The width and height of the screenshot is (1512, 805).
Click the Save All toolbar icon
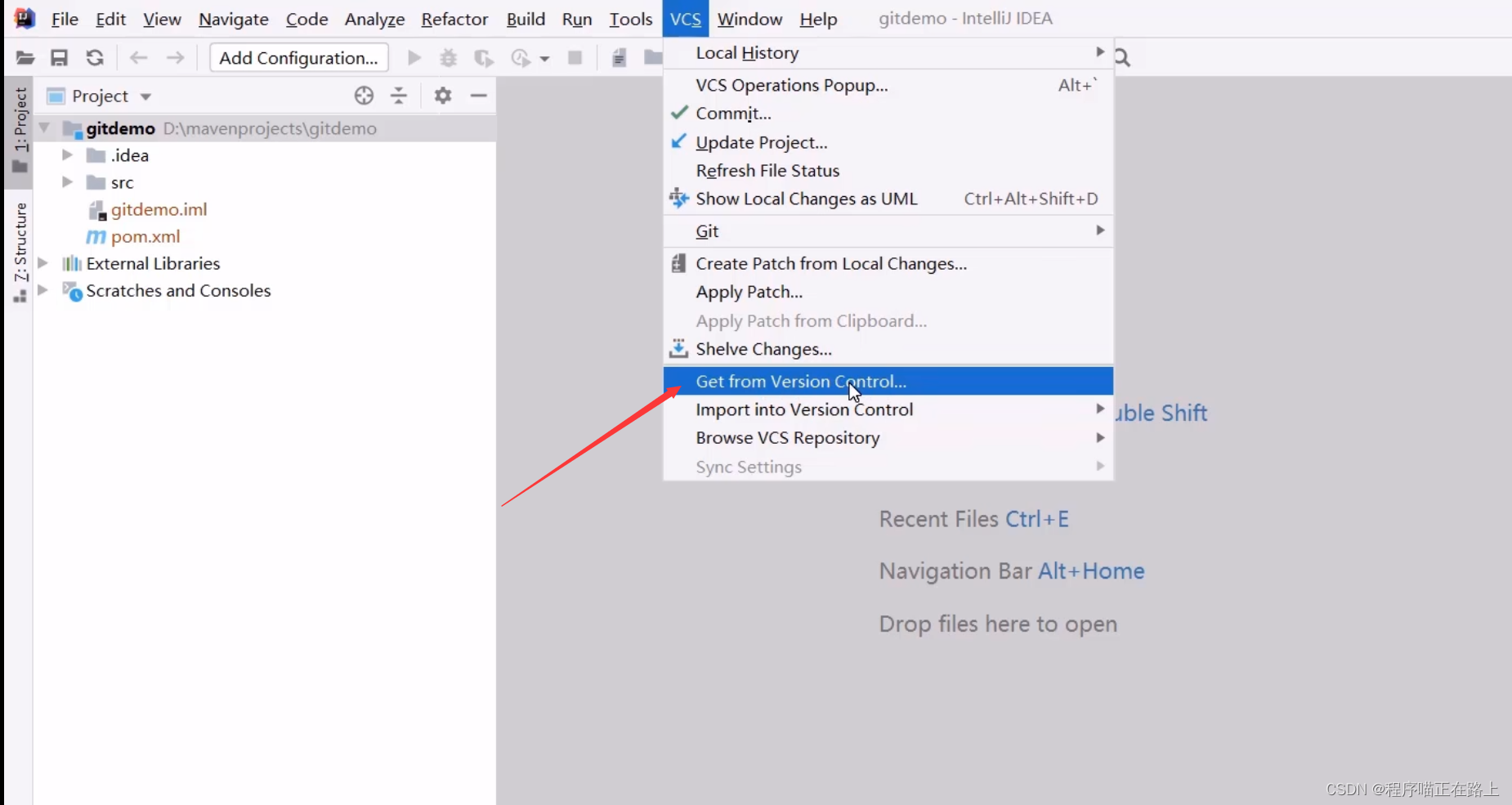point(59,58)
